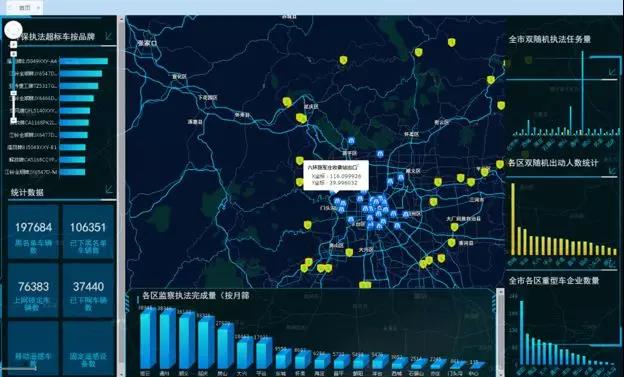Expand the 超标车按品牌 chart panel
The width and height of the screenshot is (624, 377).
pos(108,37)
